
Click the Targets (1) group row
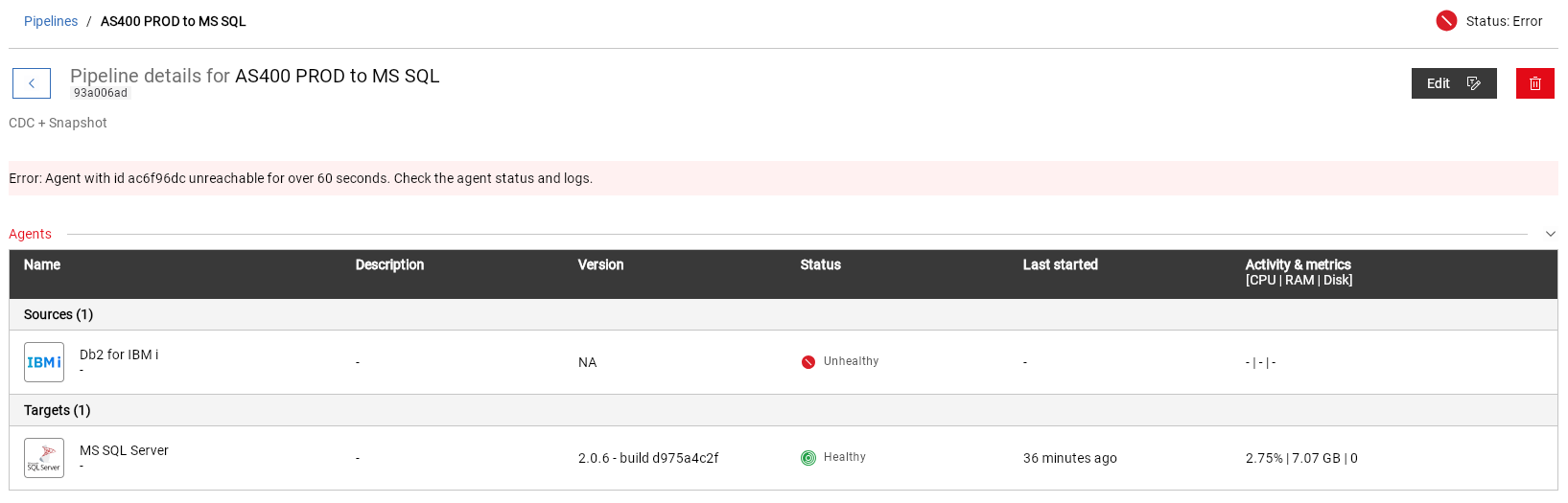tap(784, 410)
